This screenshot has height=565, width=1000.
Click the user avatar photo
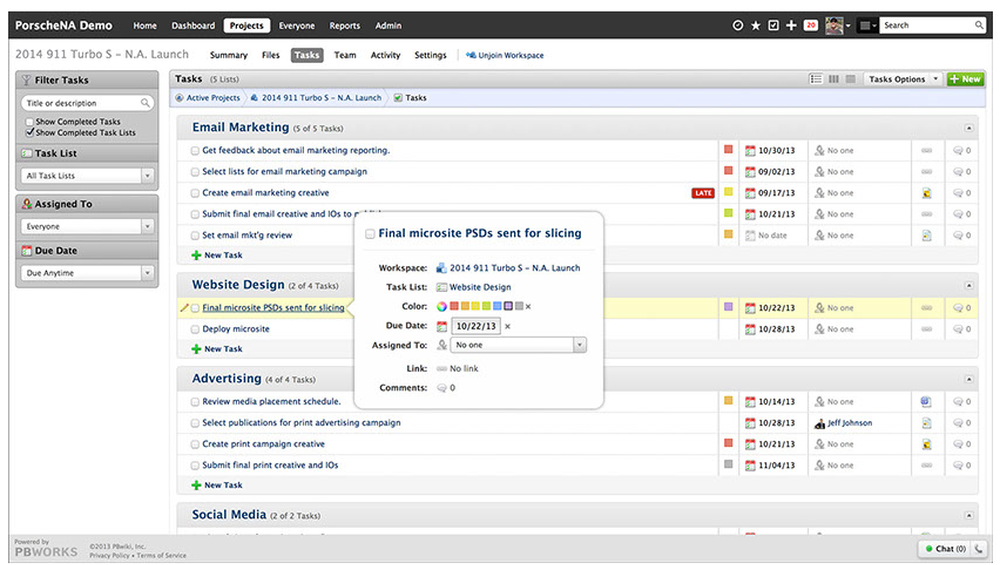[834, 26]
